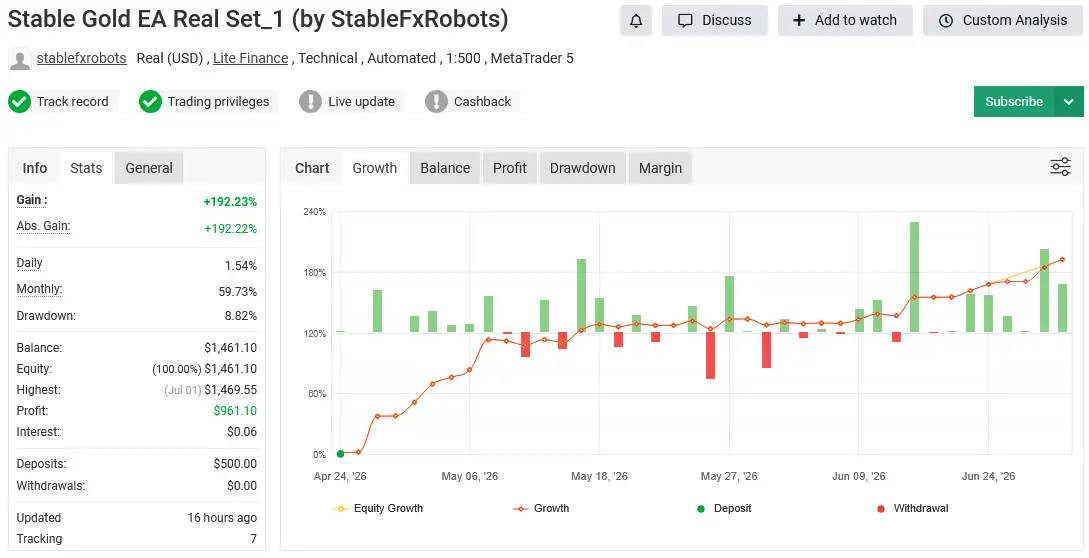Toggle the Growth legend series
This screenshot has height=558, width=1089.
click(x=541, y=509)
